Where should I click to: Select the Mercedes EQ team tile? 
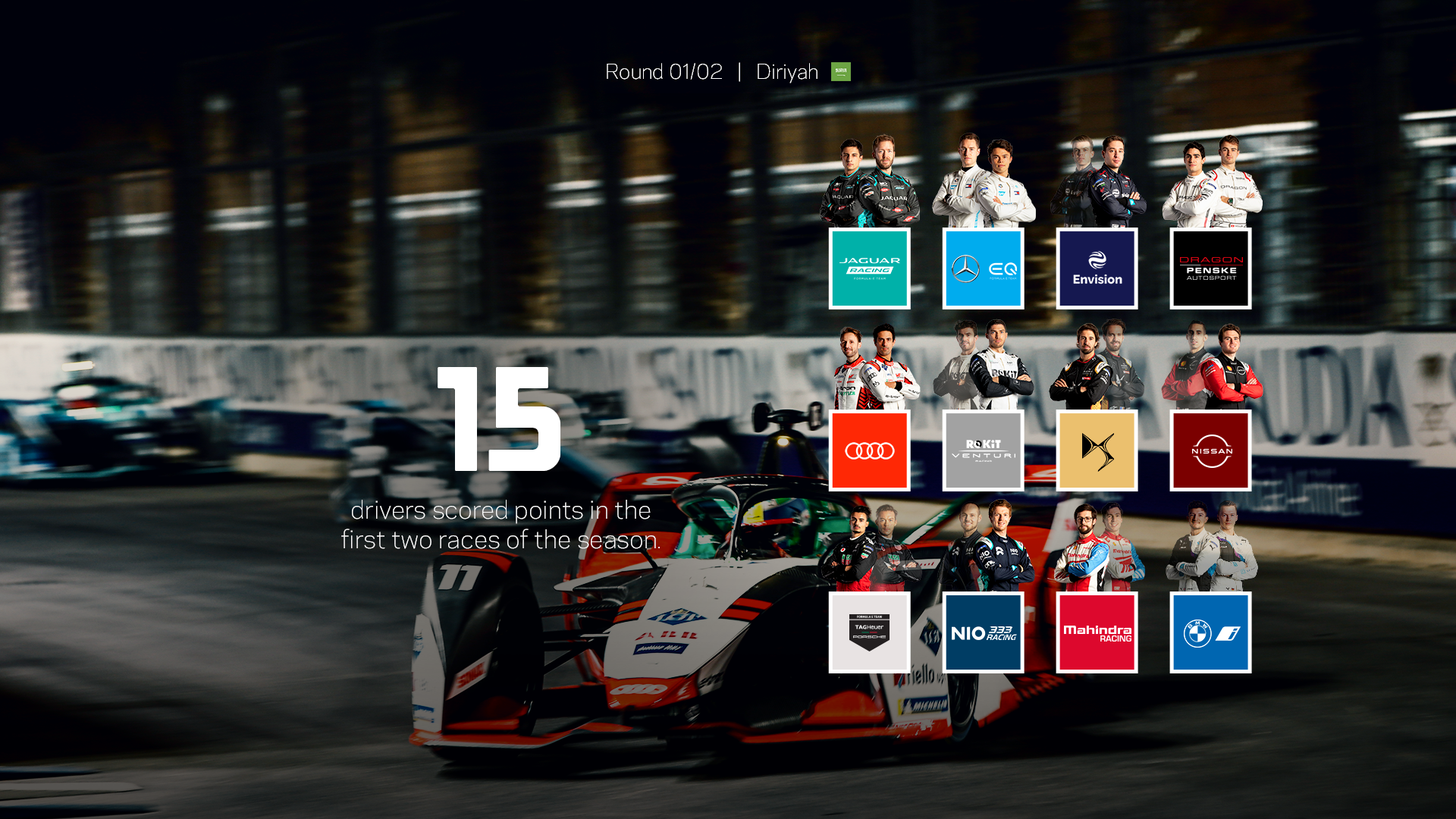click(x=983, y=268)
